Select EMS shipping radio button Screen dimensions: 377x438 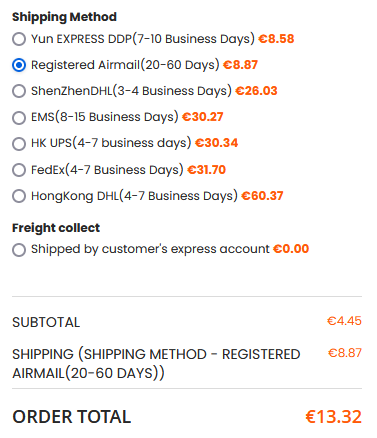click(x=19, y=117)
